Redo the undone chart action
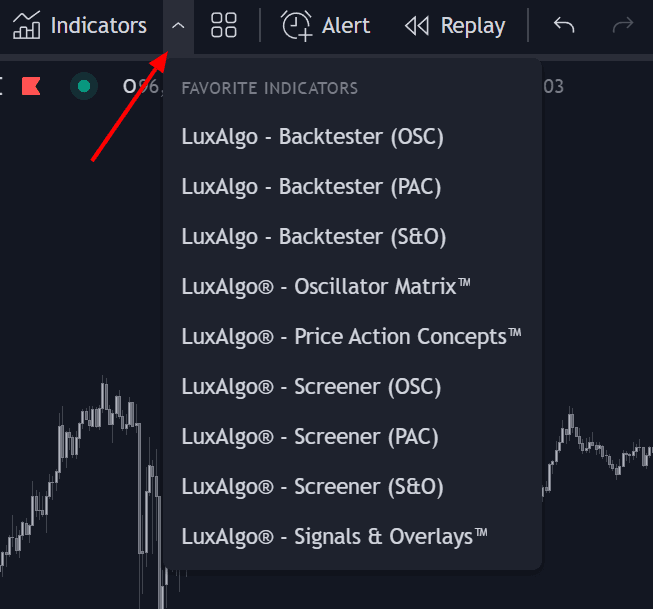The height and width of the screenshot is (609, 653). (623, 25)
